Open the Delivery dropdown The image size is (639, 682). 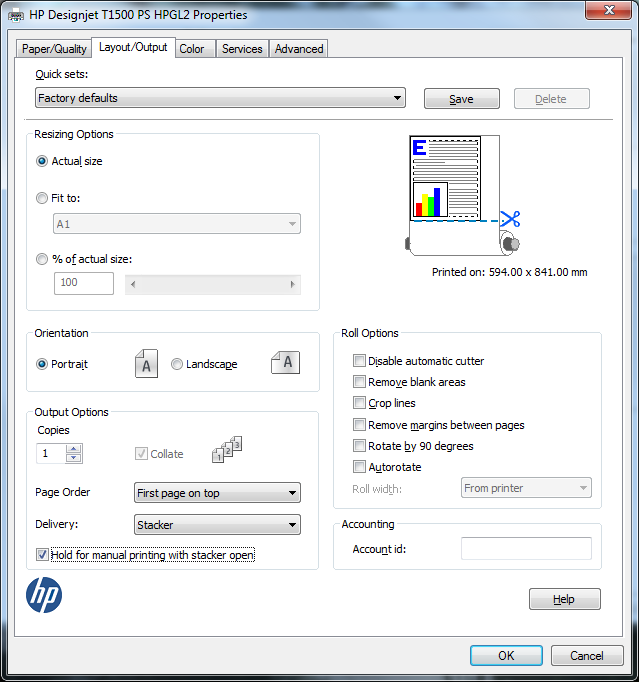pos(217,525)
